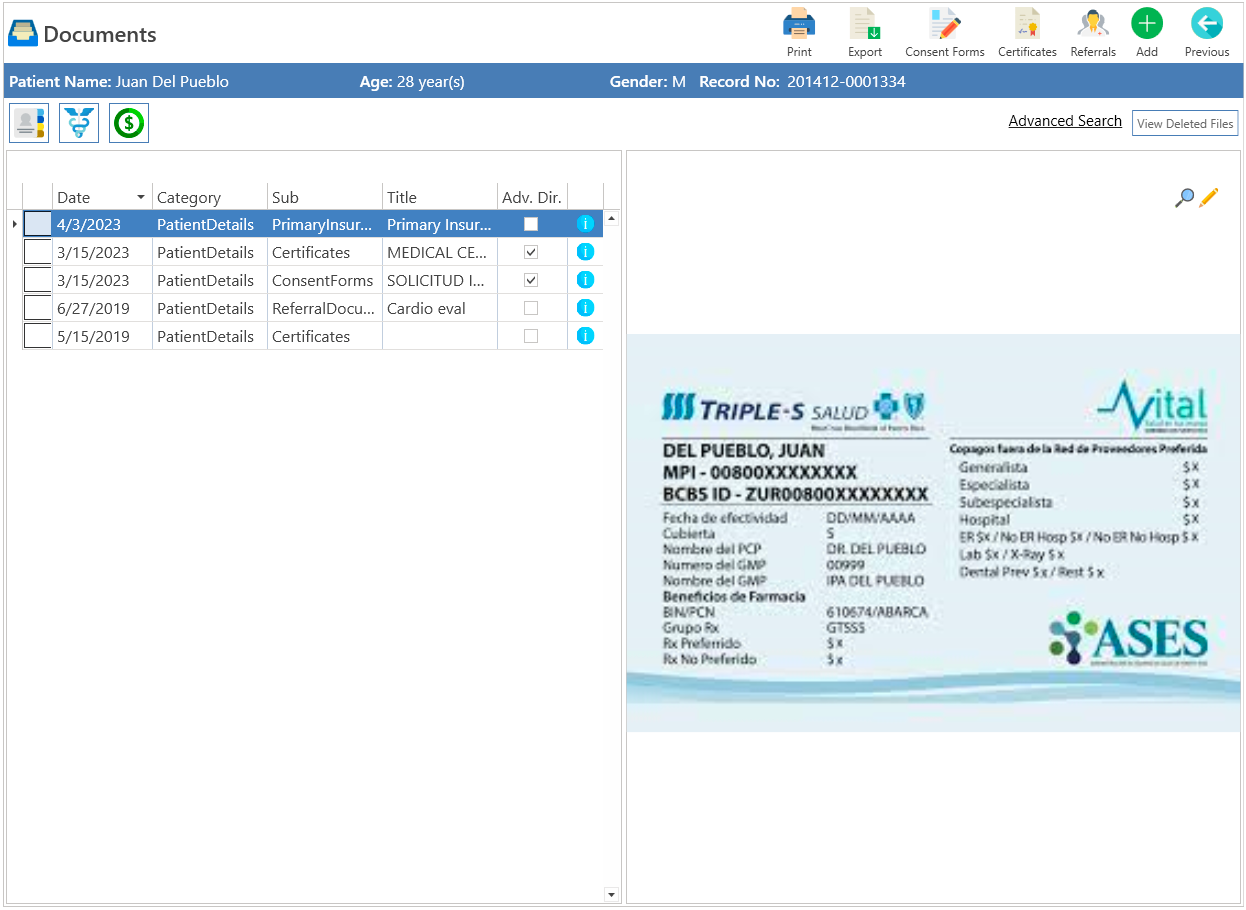The width and height of the screenshot is (1246, 910).
Task: Uncheck Adv. Dir. for the MEDICAL CE... row
Action: (531, 252)
